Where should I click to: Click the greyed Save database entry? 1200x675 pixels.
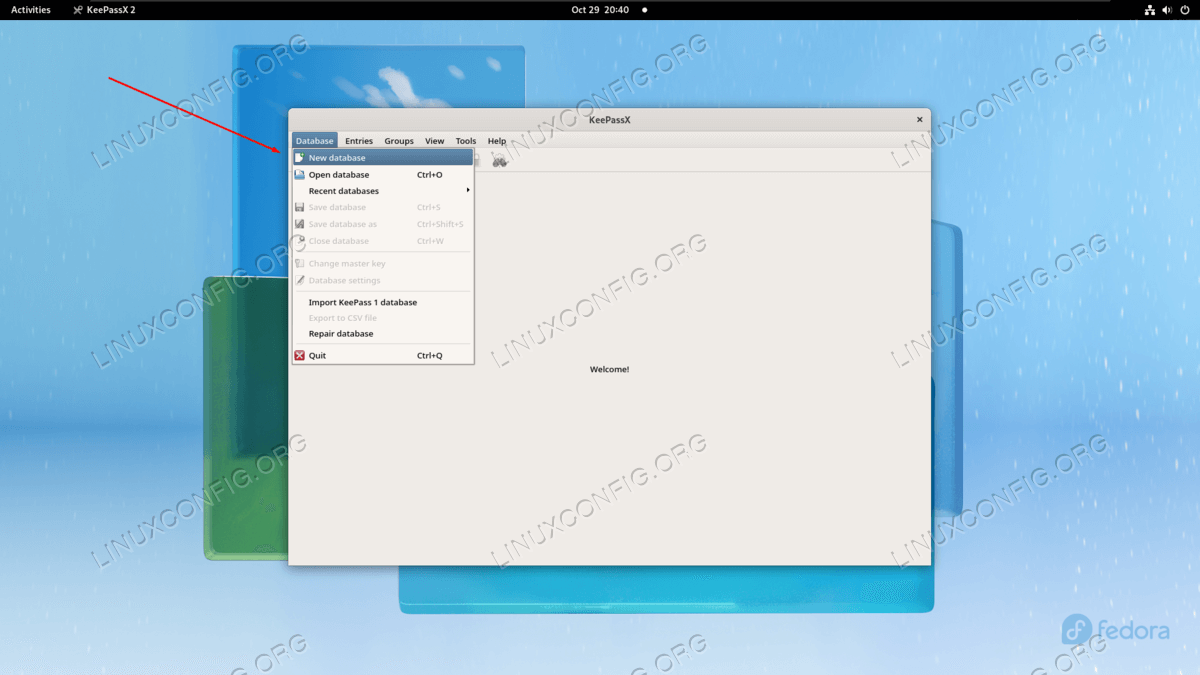(382, 207)
